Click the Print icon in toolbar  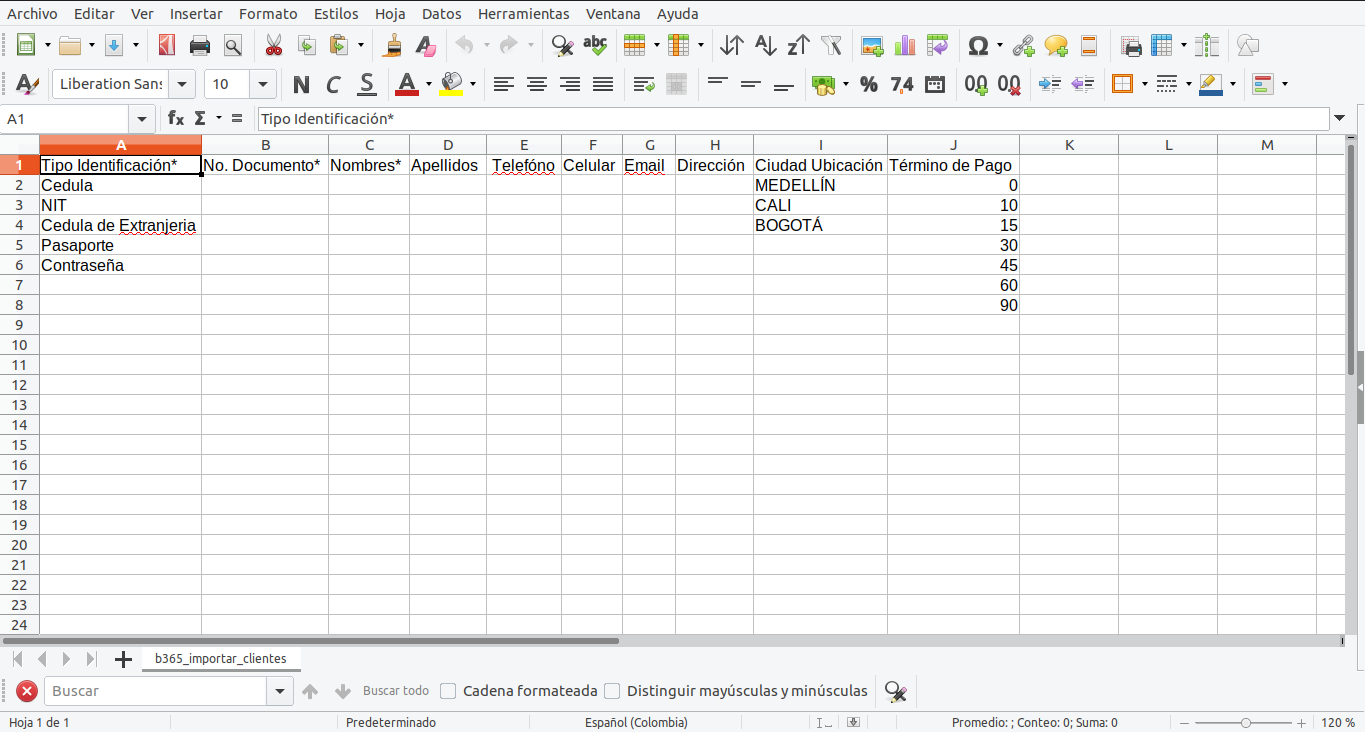tap(200, 45)
